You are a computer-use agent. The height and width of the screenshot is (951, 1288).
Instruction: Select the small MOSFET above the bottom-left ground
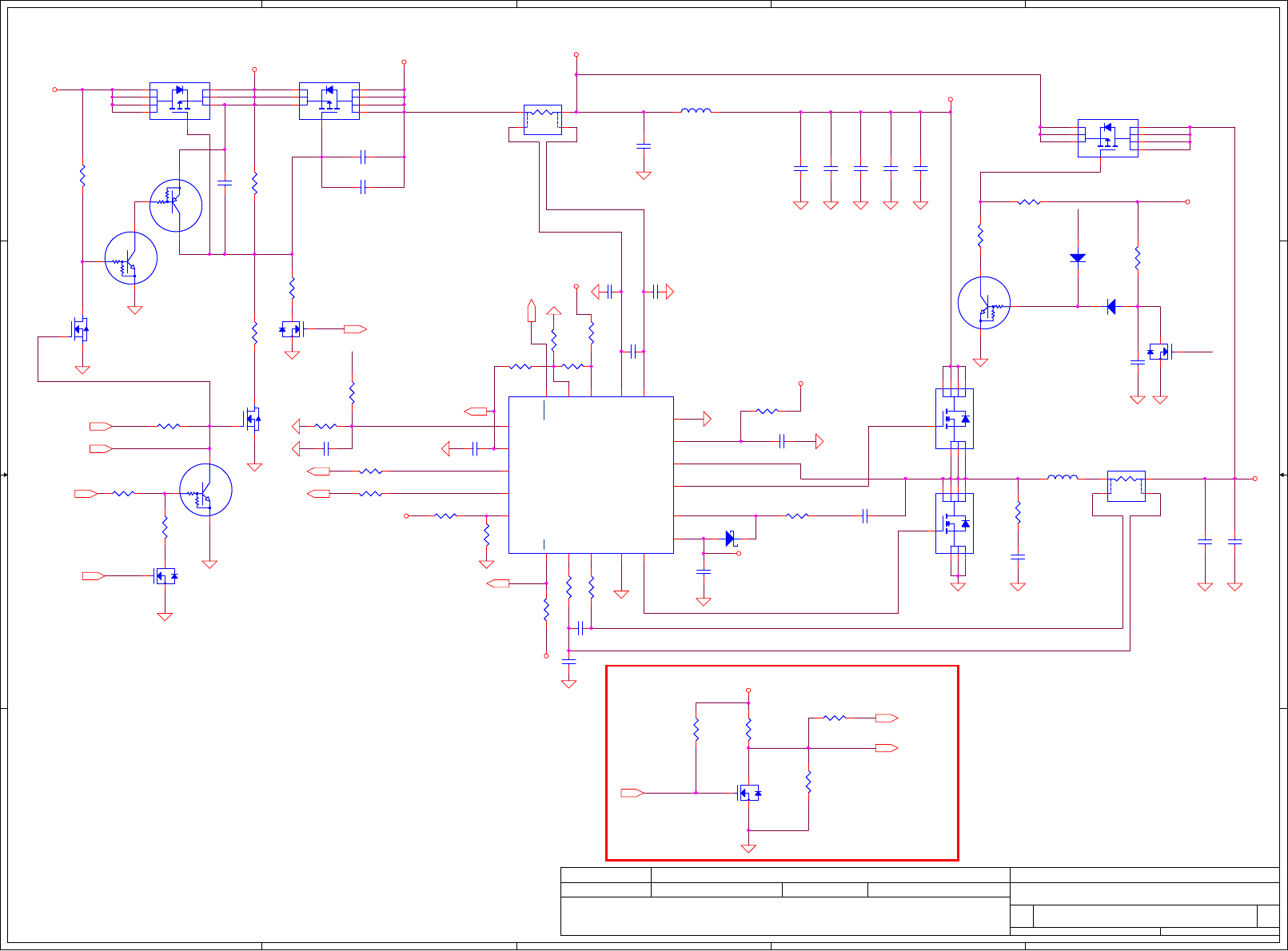165,575
